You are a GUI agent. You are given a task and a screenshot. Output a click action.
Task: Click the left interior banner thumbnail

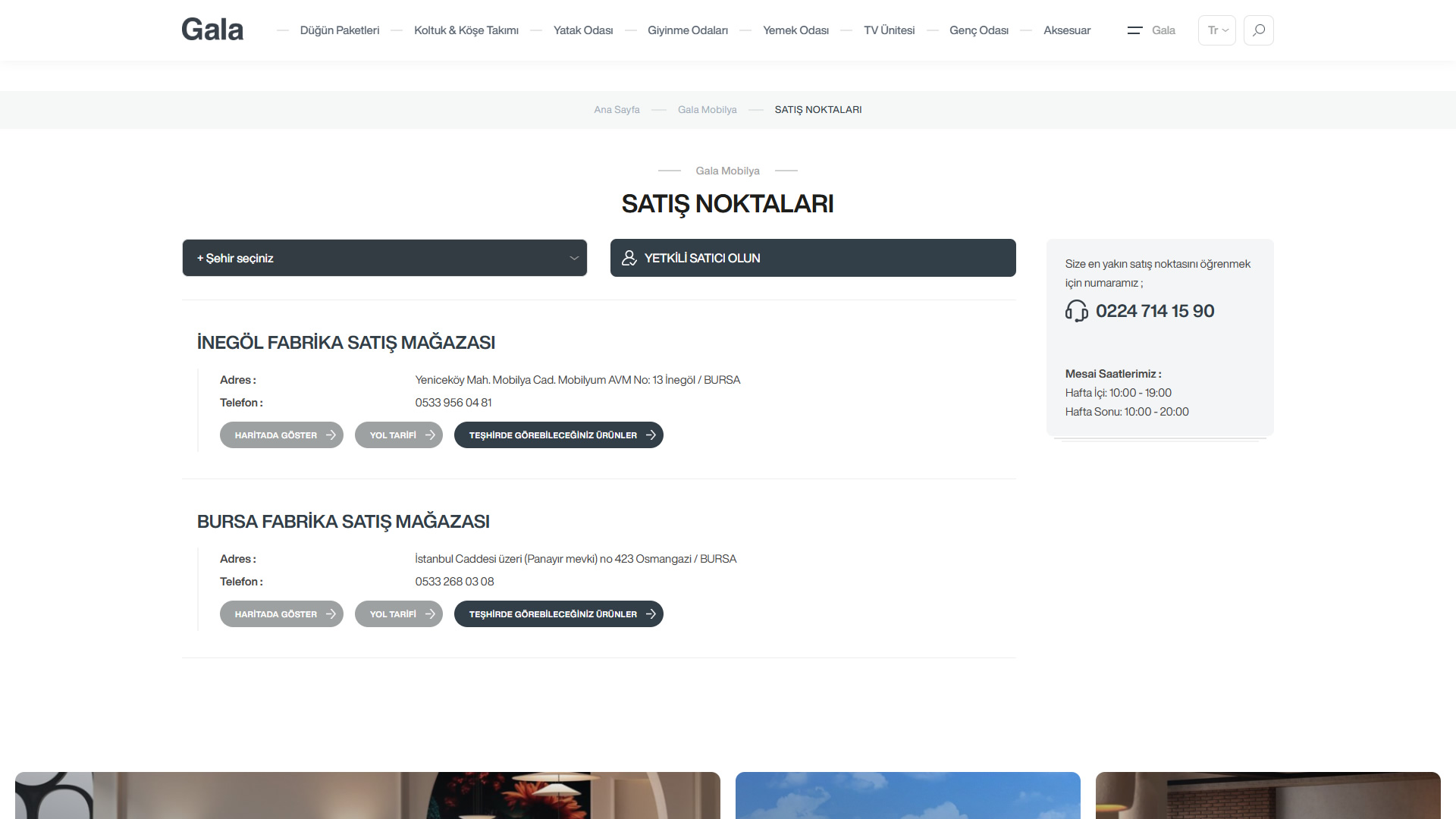367,795
